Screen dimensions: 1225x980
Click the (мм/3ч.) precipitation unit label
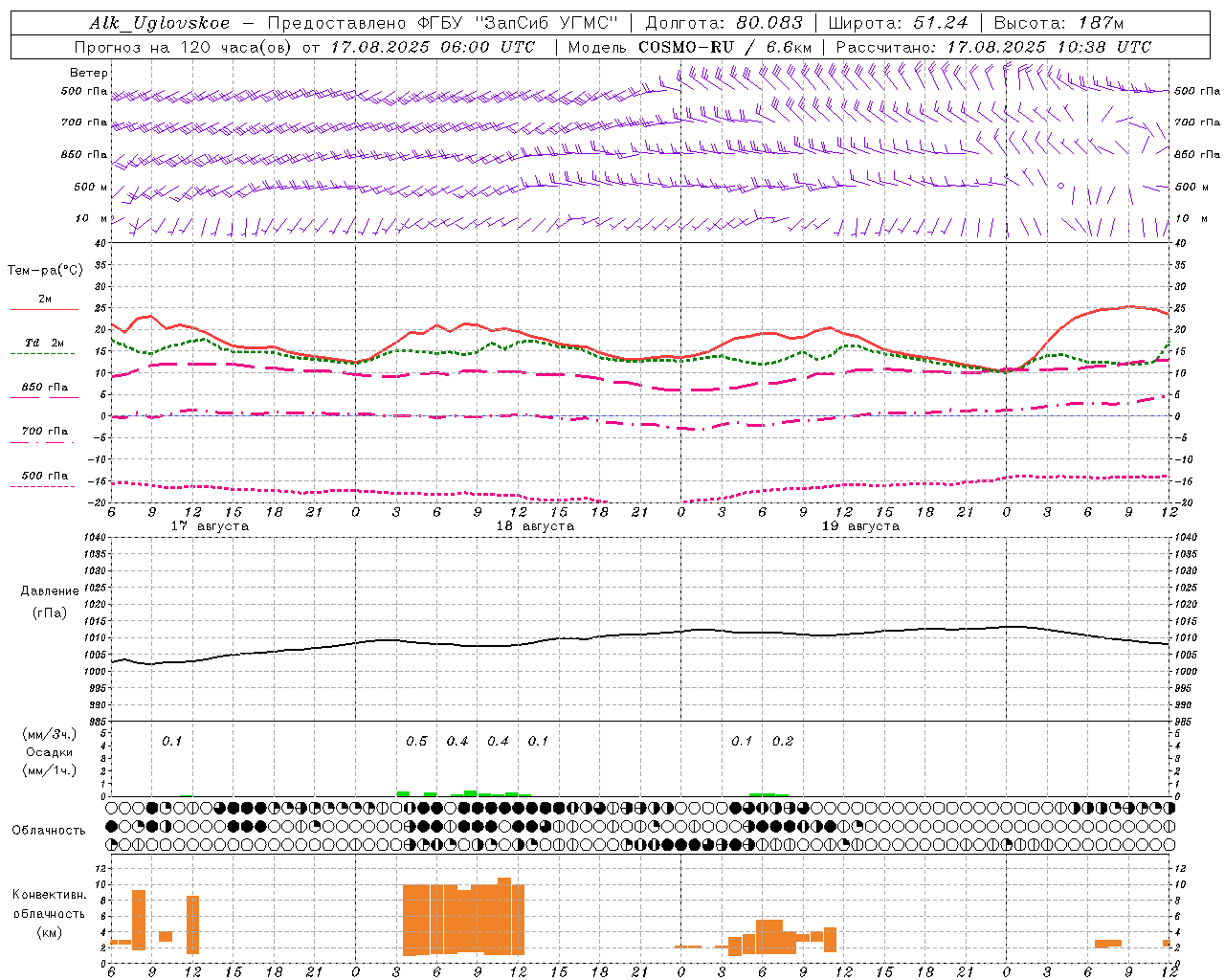click(x=50, y=734)
